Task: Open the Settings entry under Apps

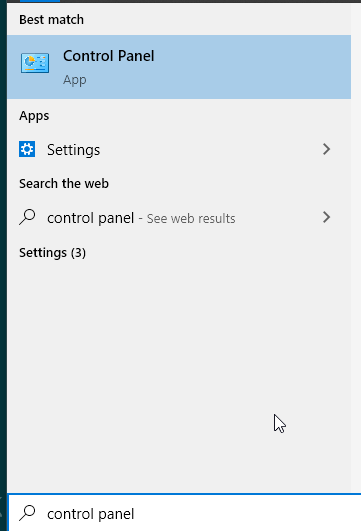Action: [x=179, y=149]
